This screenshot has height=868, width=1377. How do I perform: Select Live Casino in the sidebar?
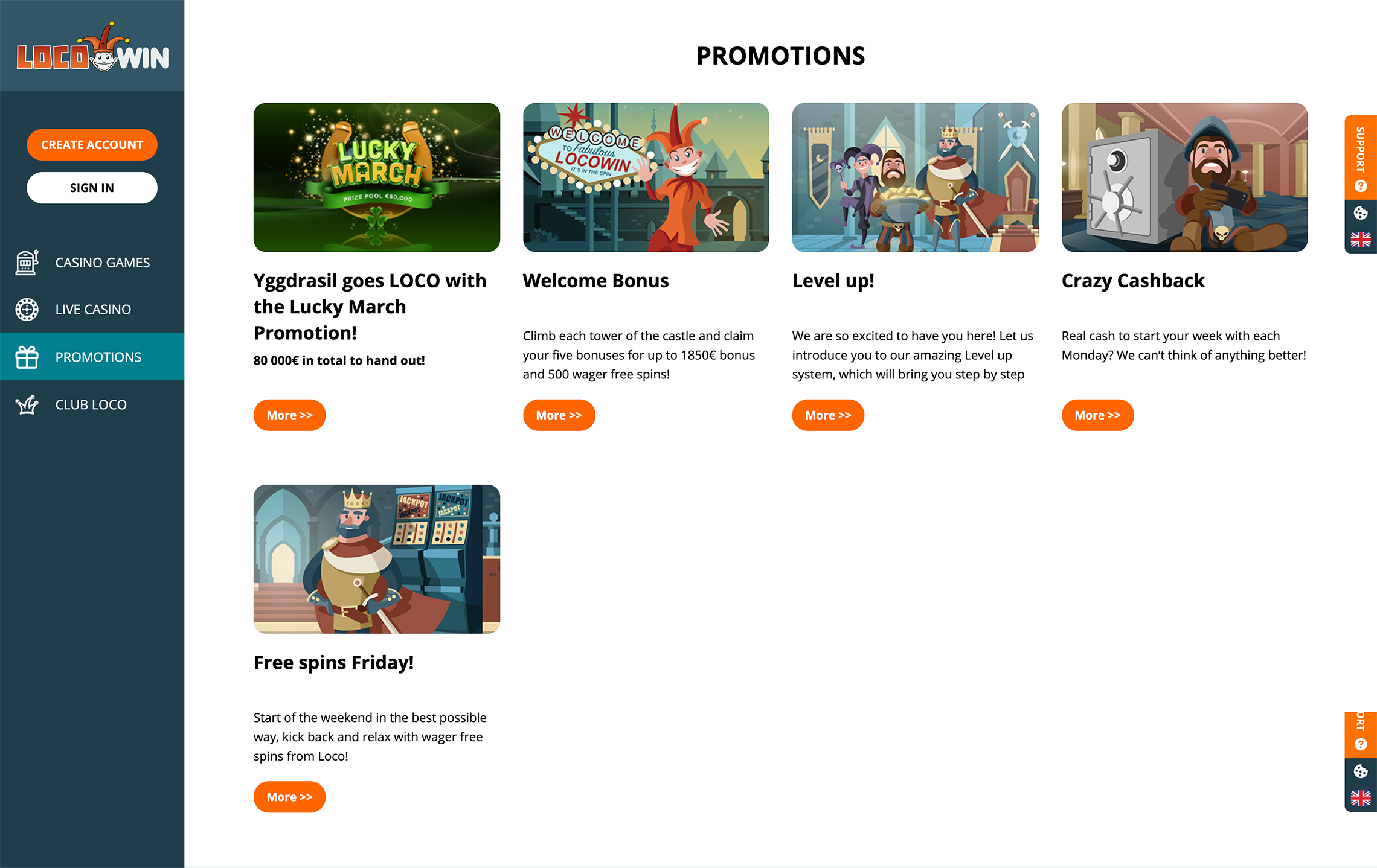coord(92,309)
